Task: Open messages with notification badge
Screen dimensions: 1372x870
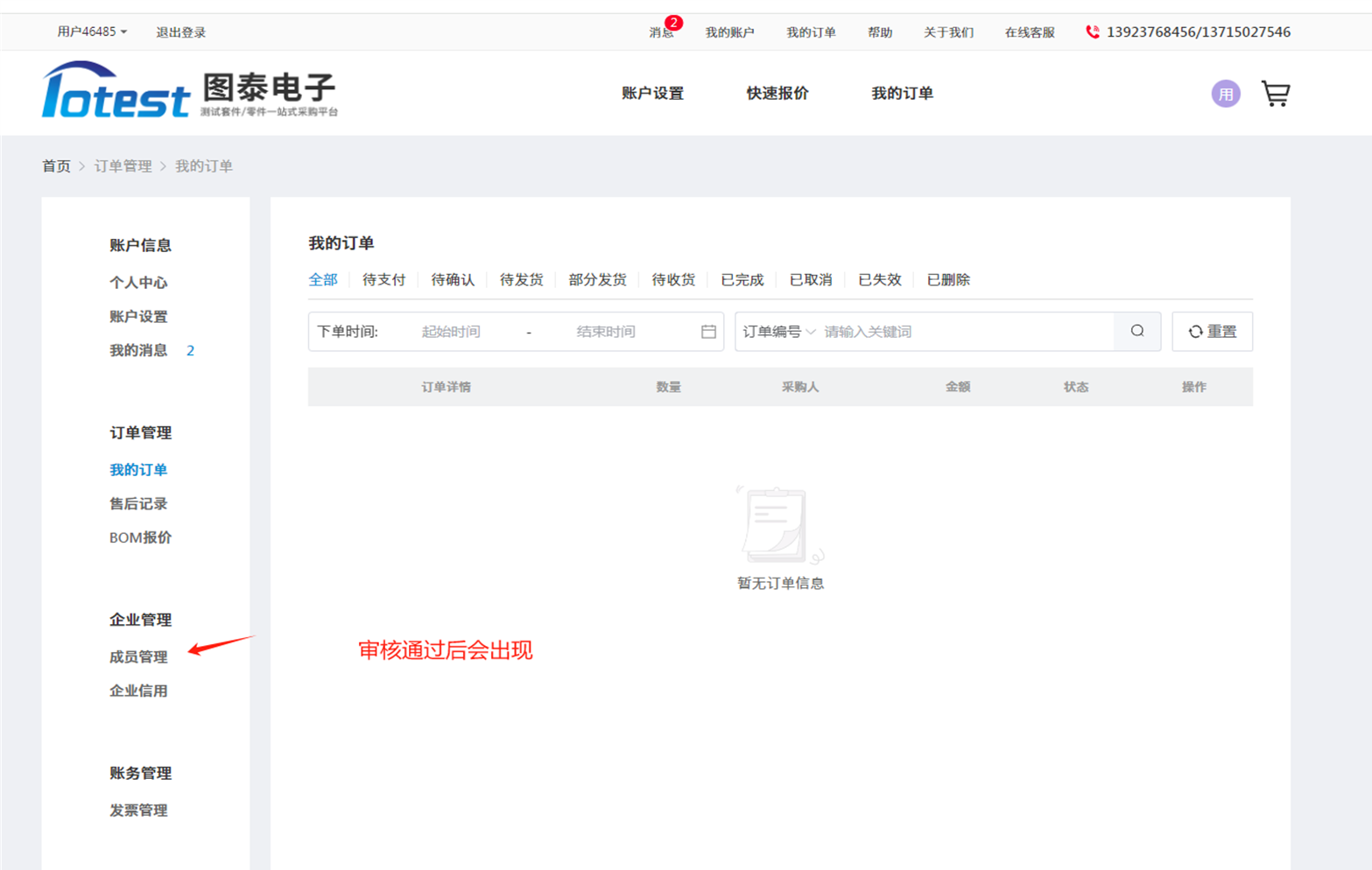Action: (662, 32)
